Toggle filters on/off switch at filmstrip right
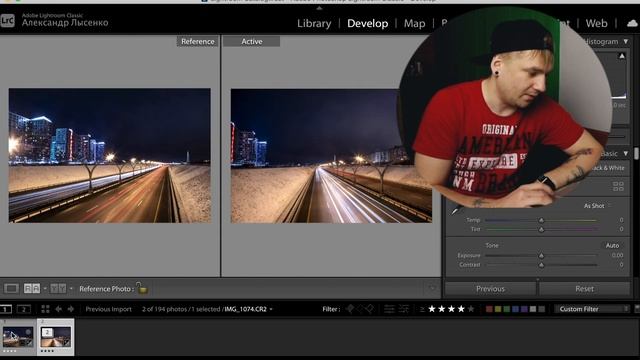 click(x=637, y=309)
